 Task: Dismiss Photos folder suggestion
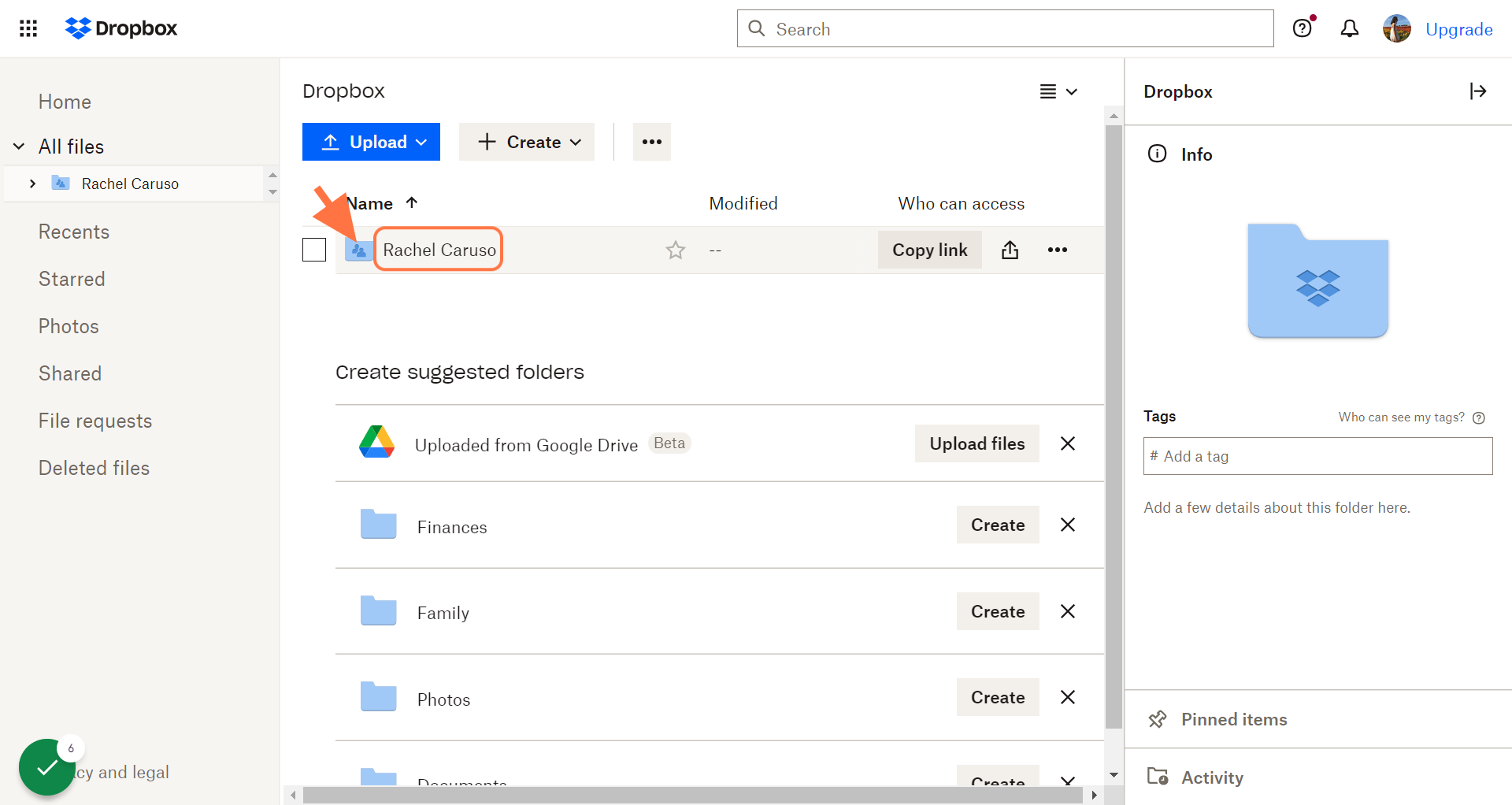coord(1068,697)
